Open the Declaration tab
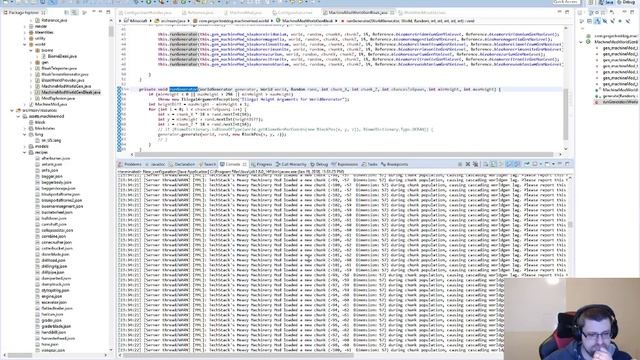This screenshot has width=640, height=360. coord(182,164)
